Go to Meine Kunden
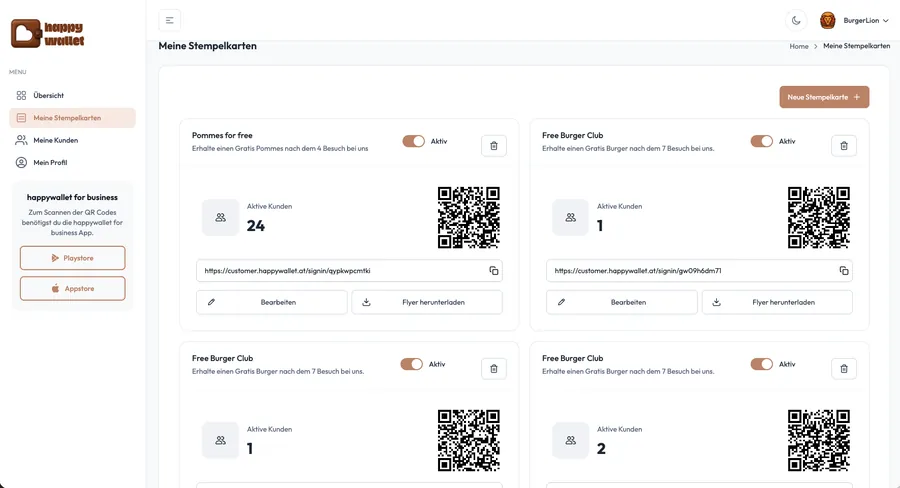 coord(72,140)
